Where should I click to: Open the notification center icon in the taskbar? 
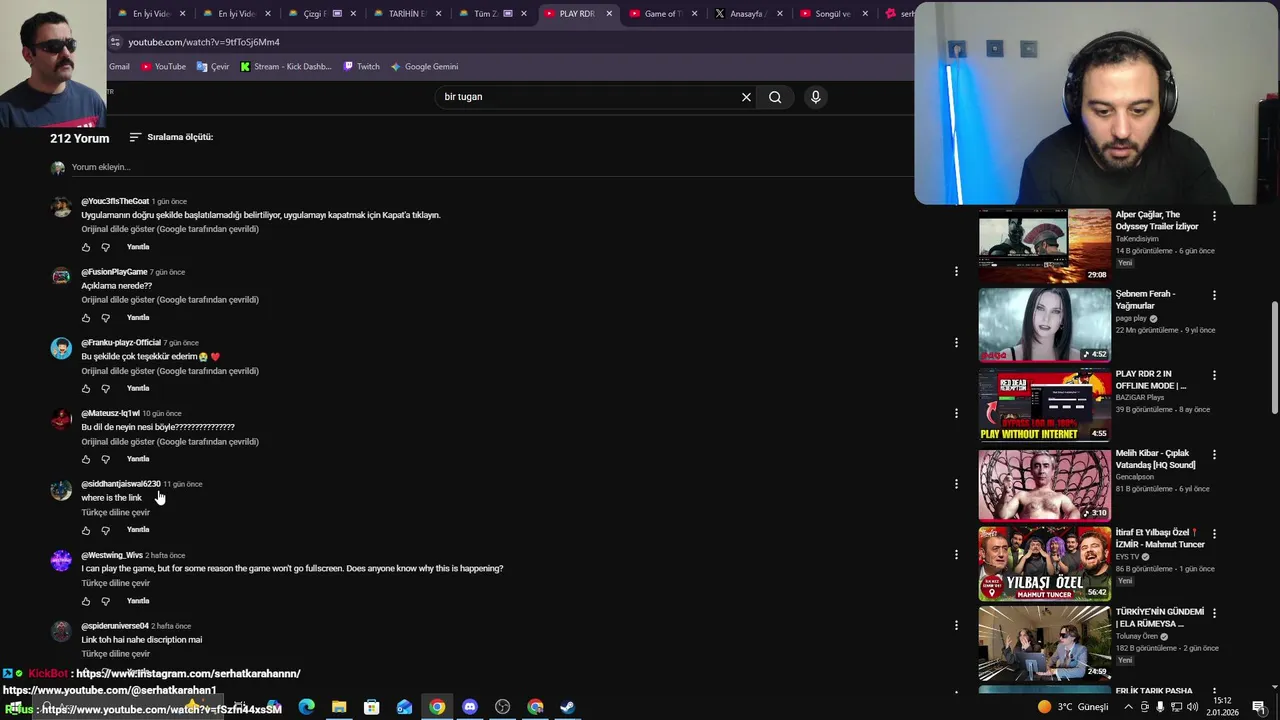[1259, 707]
